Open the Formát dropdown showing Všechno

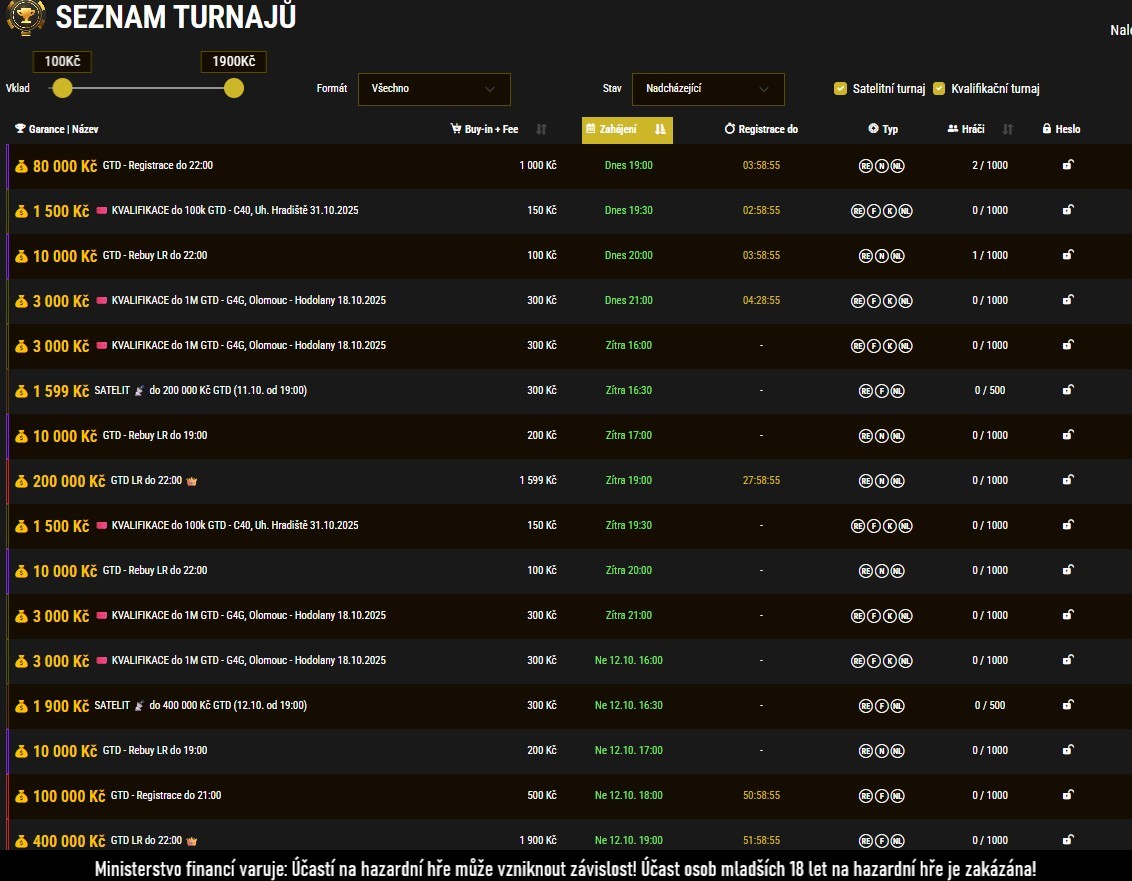point(434,89)
